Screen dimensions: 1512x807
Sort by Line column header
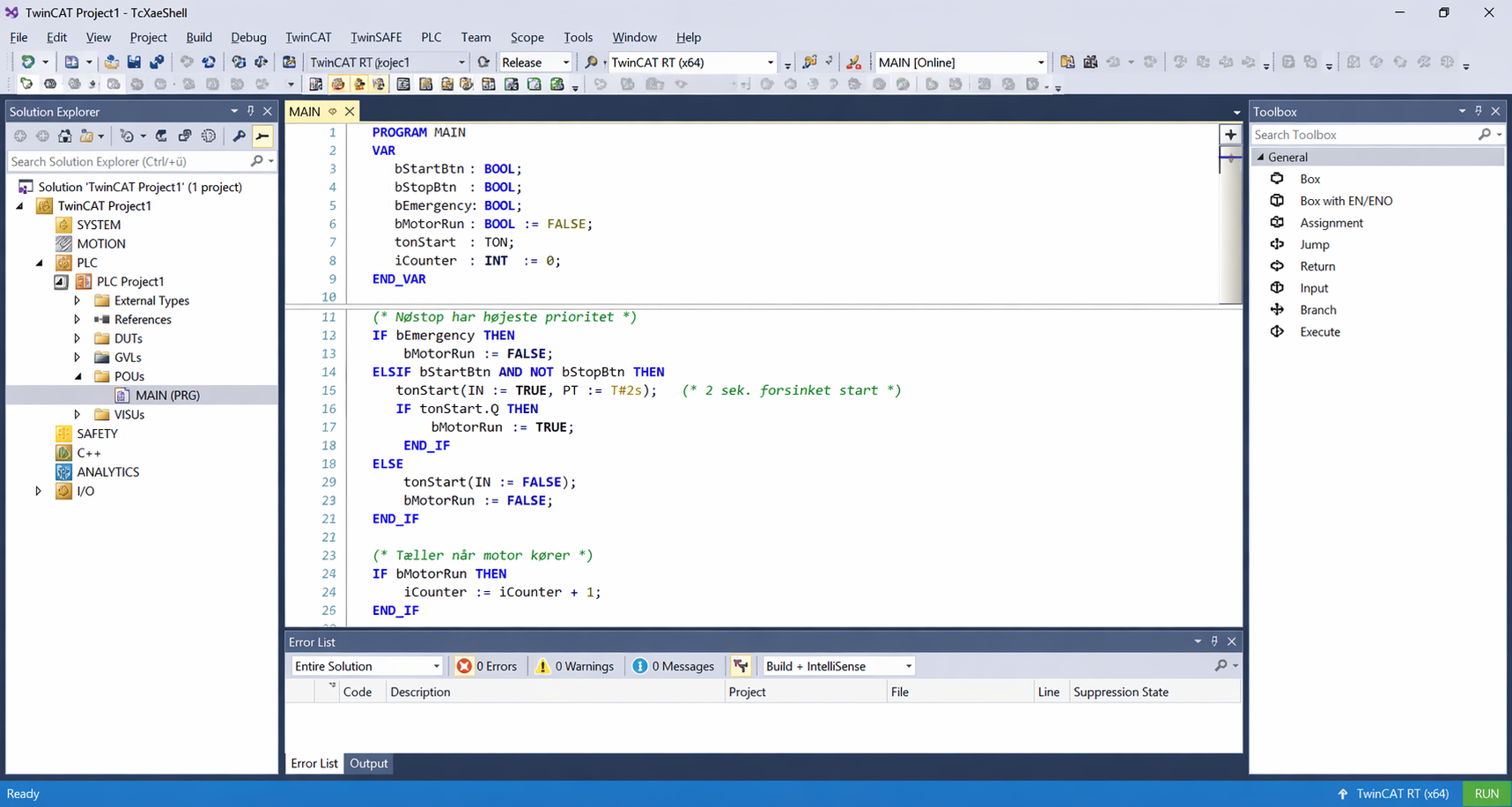1051,692
